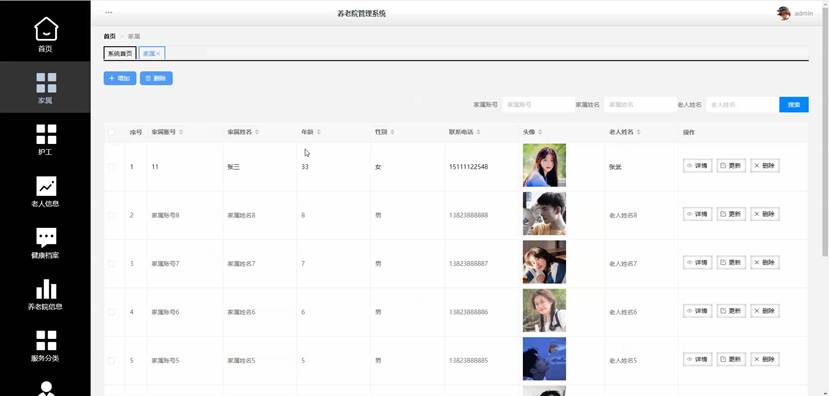Open the 养老院信息 bar-chart icon in sidebar
The width and height of the screenshot is (829, 396).
[x=46, y=289]
